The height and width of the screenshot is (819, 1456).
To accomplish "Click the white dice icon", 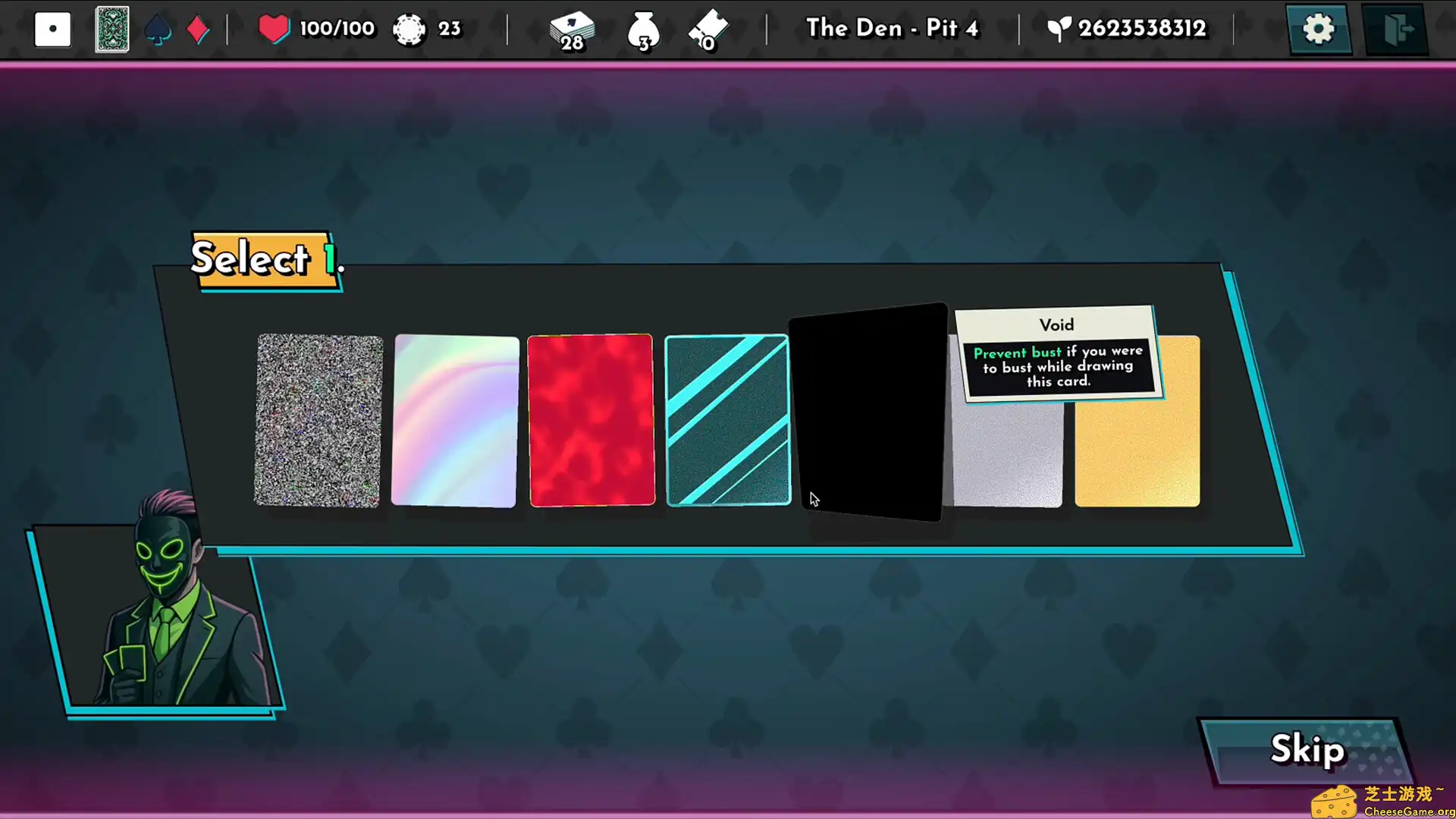I will (x=52, y=30).
